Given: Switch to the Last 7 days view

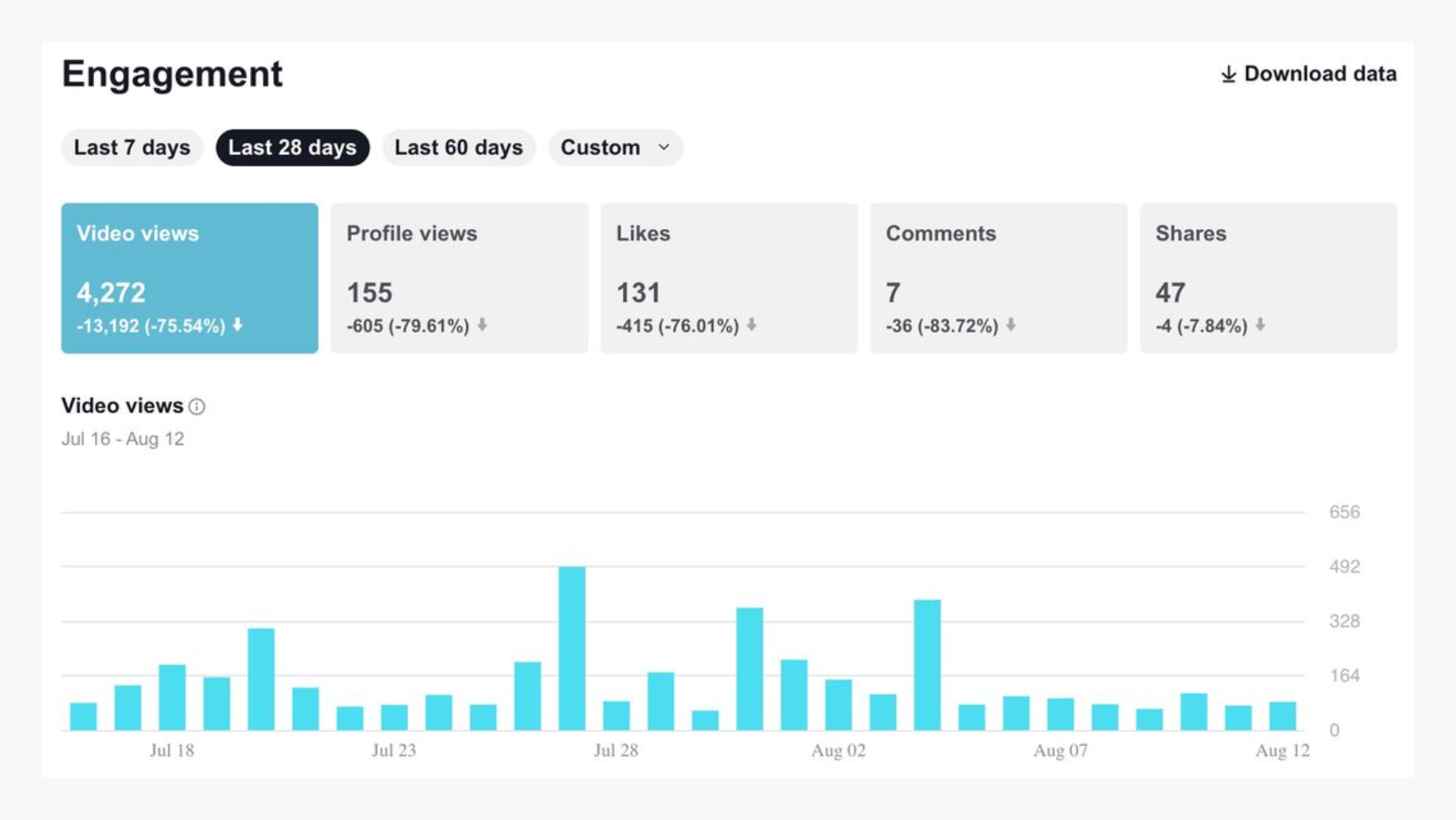Looking at the screenshot, I should click(x=131, y=147).
